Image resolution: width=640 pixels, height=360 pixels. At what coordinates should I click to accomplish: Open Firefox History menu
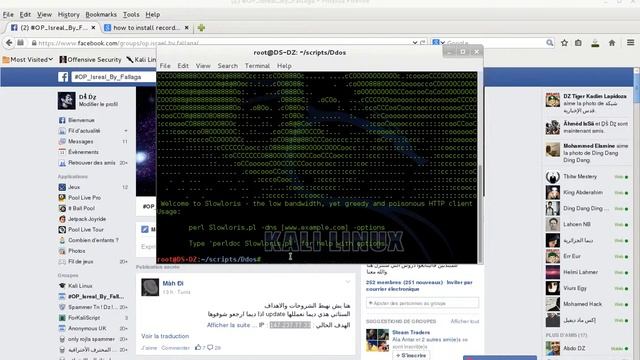(69, 14)
